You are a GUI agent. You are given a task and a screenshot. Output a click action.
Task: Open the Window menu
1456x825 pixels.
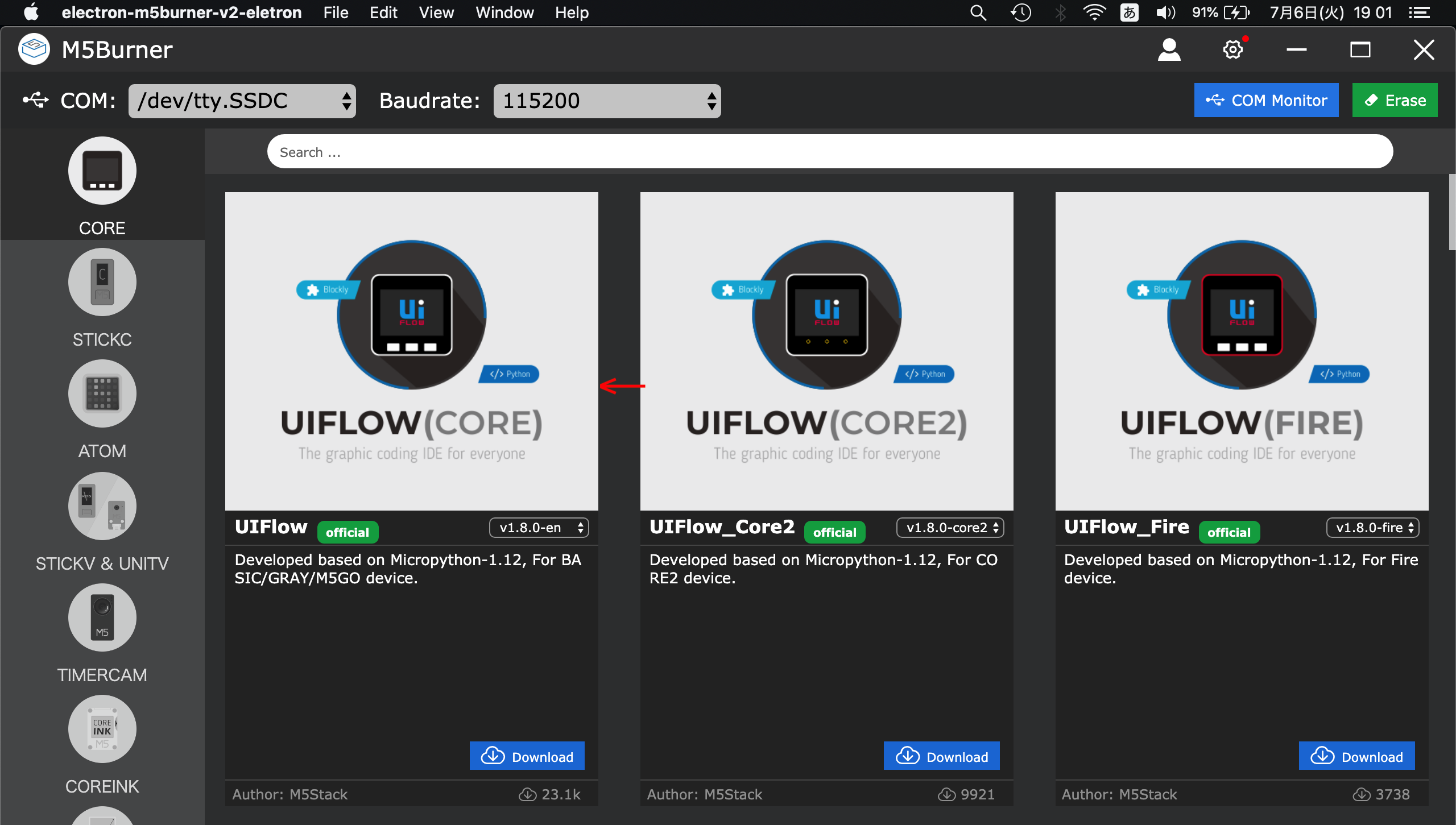coord(504,13)
